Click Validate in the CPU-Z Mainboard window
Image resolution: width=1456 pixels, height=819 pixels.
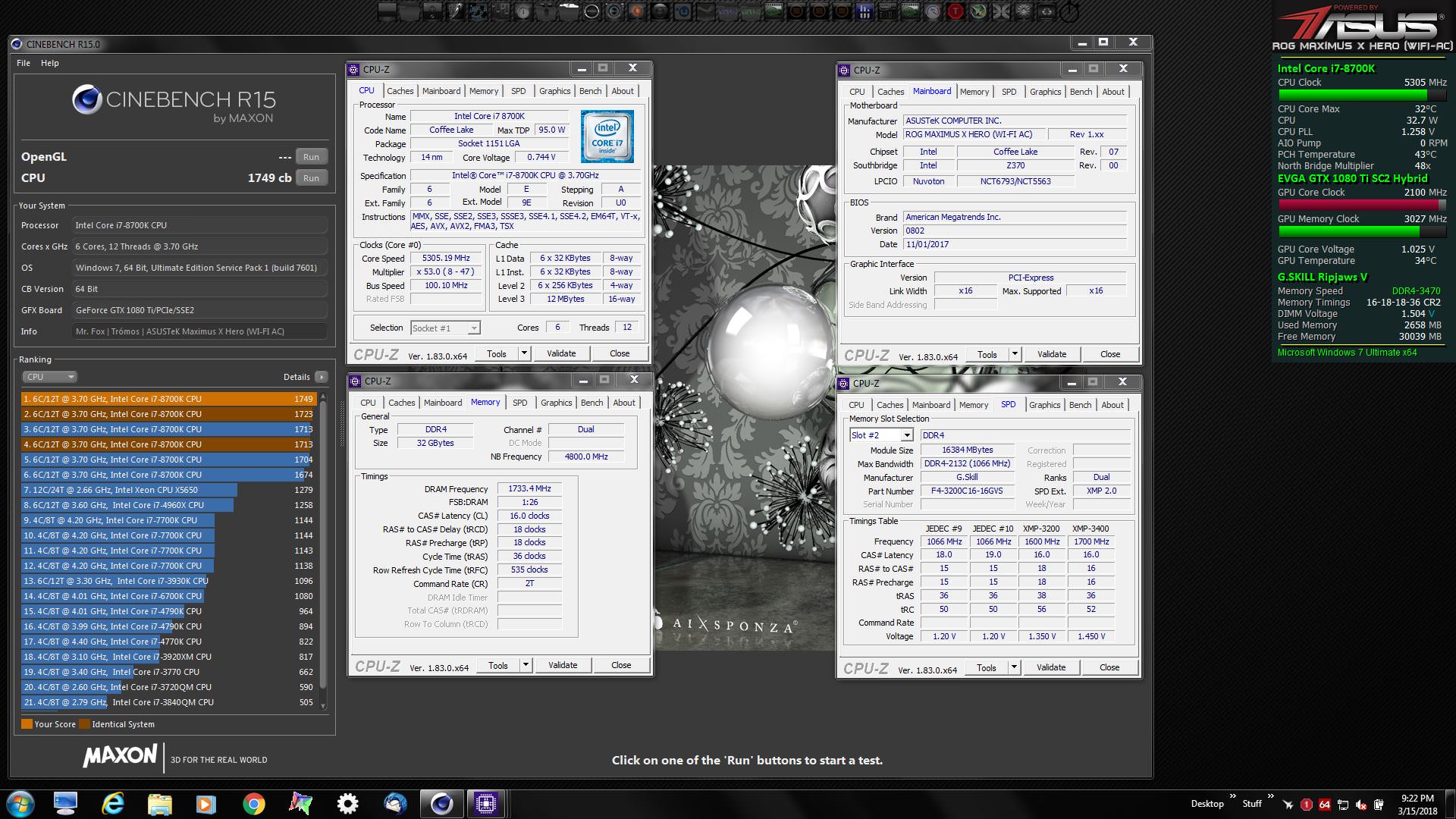coord(1052,354)
